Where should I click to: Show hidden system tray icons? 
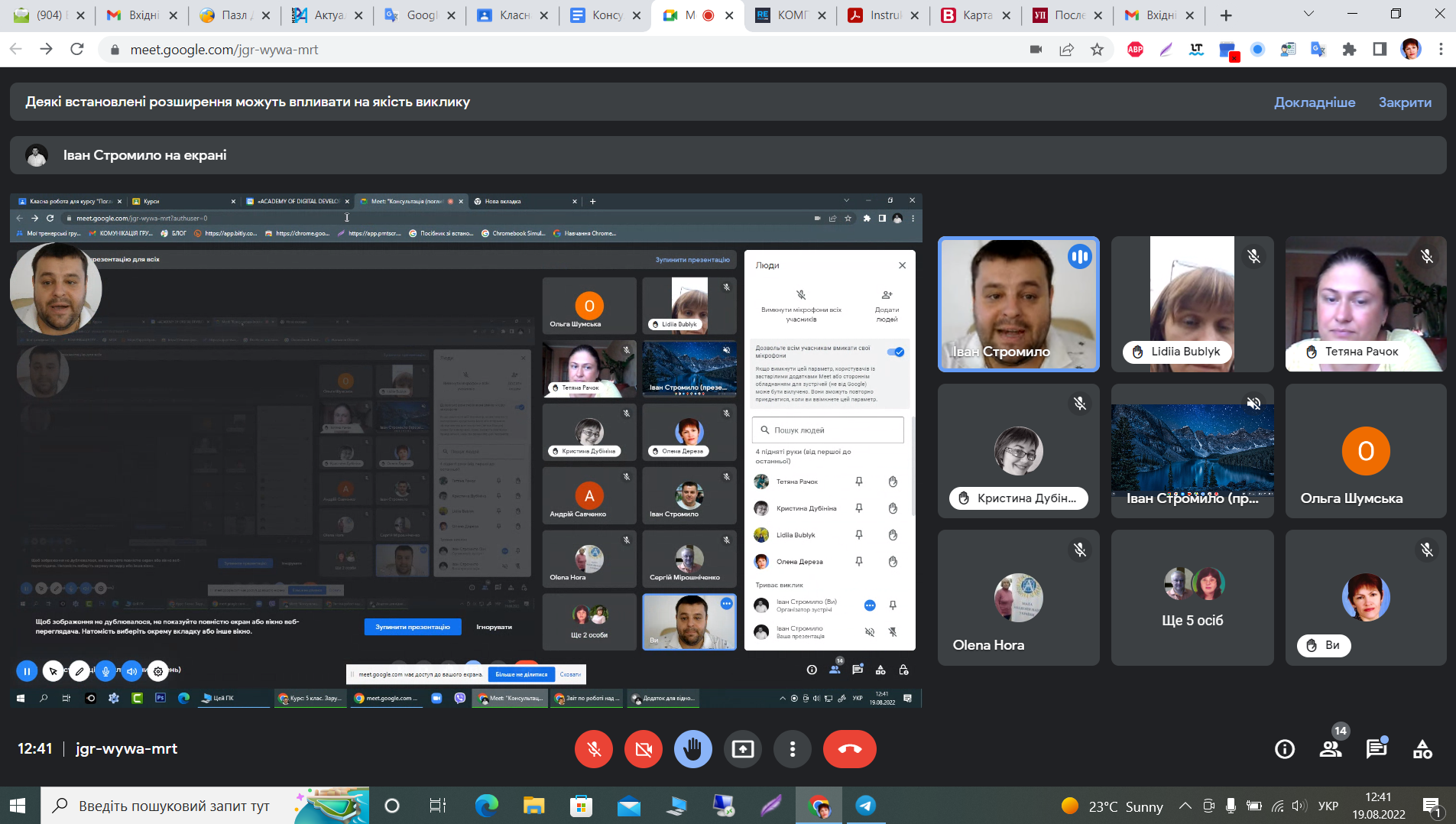pyautogui.click(x=1185, y=806)
